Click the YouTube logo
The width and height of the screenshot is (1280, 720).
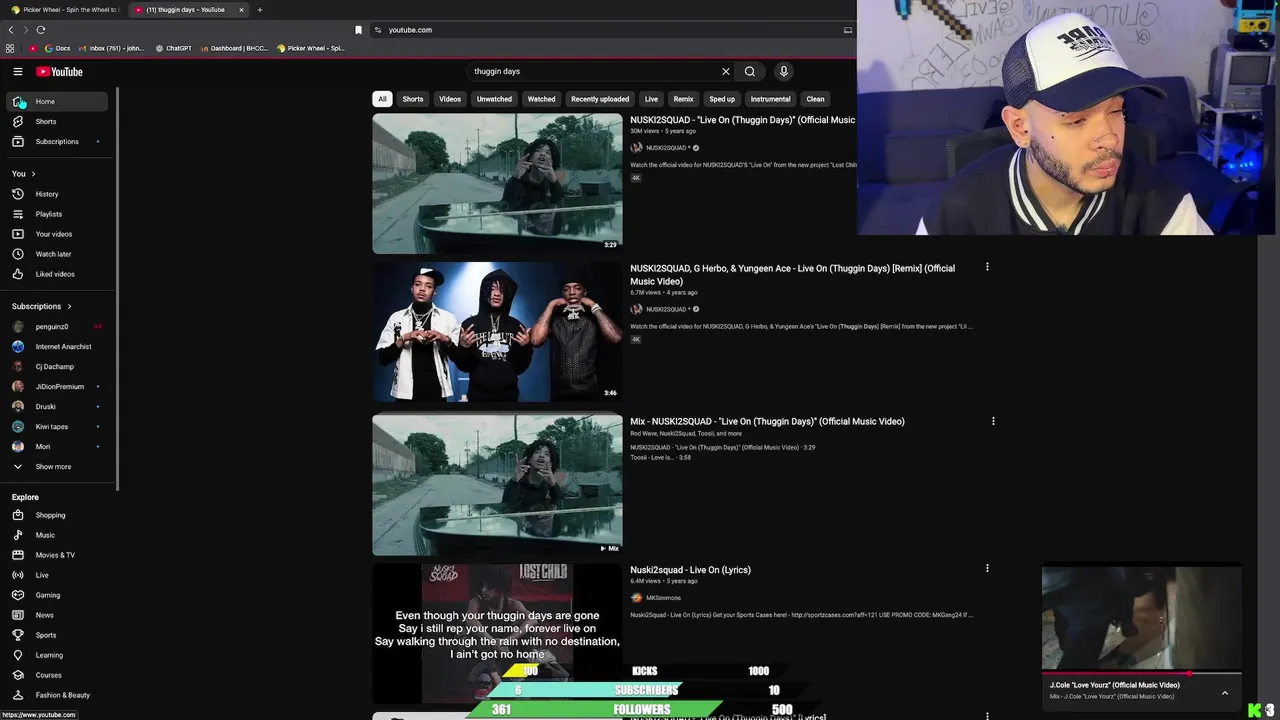coord(60,72)
